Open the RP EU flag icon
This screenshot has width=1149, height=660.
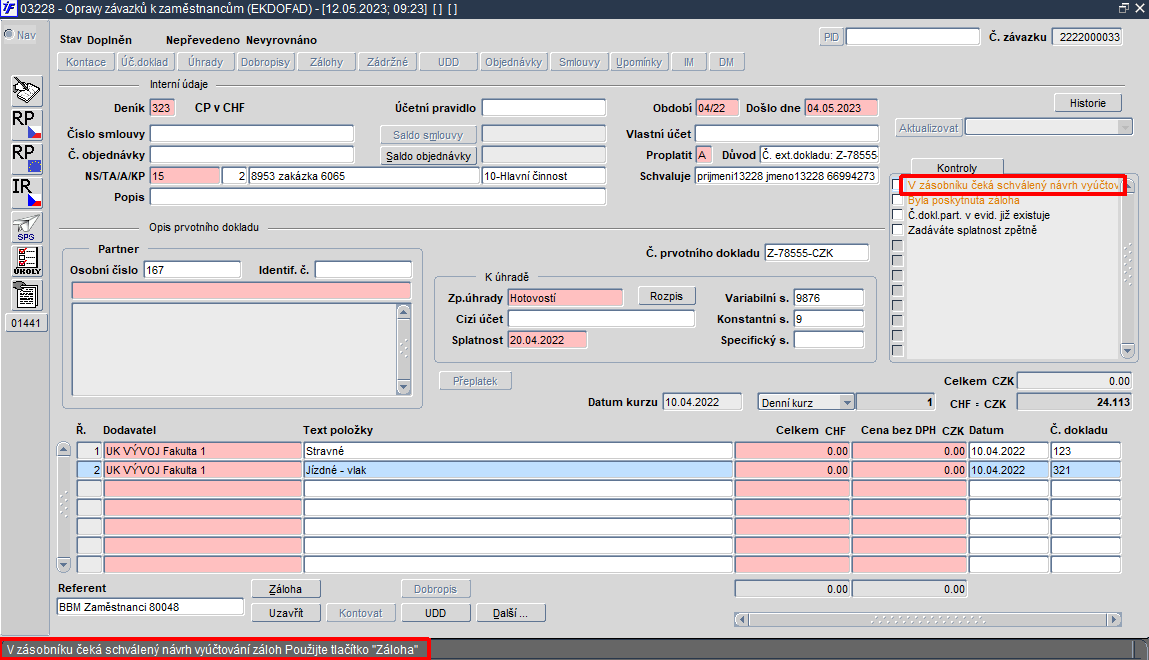pos(26,158)
